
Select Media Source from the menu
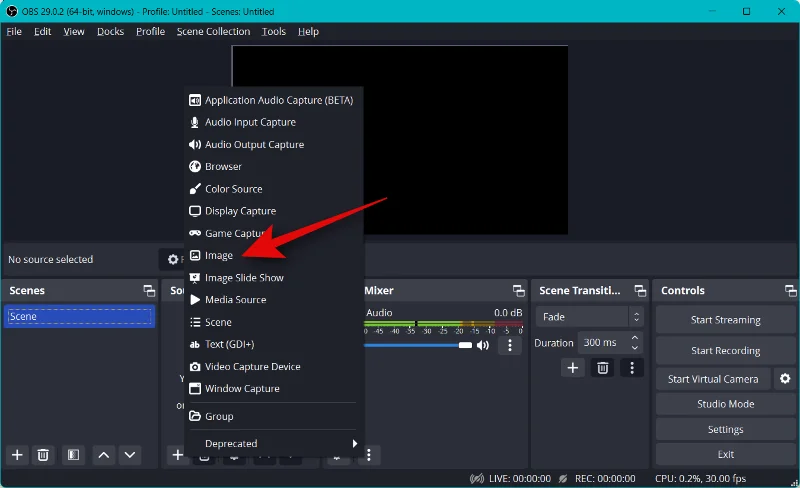[x=273, y=300]
